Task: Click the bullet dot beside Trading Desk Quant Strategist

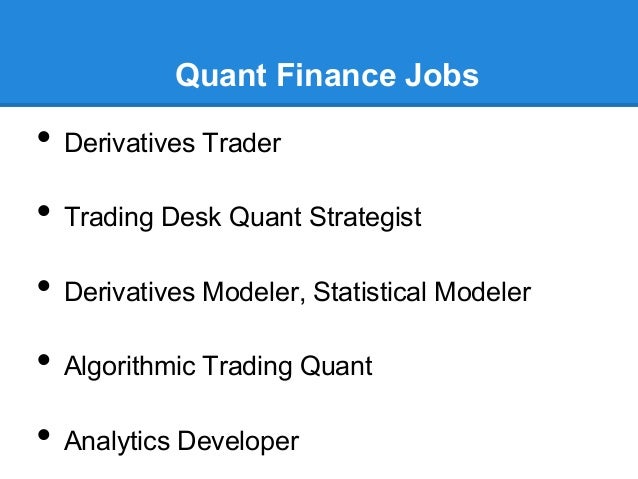Action: [44, 211]
